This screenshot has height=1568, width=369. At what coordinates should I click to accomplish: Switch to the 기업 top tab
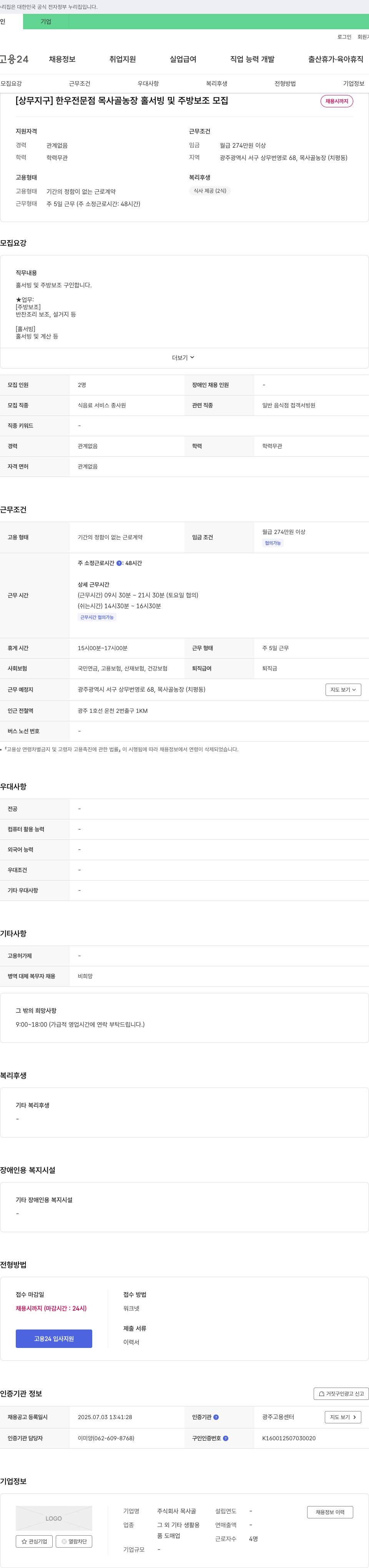pyautogui.click(x=46, y=21)
